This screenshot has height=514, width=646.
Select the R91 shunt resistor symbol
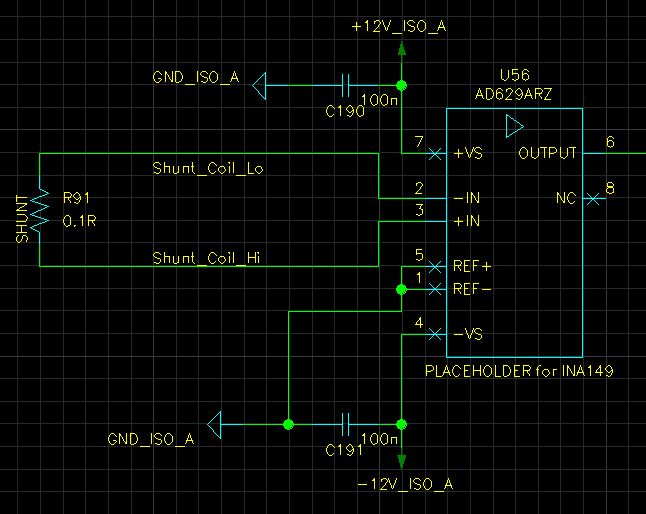coord(40,210)
